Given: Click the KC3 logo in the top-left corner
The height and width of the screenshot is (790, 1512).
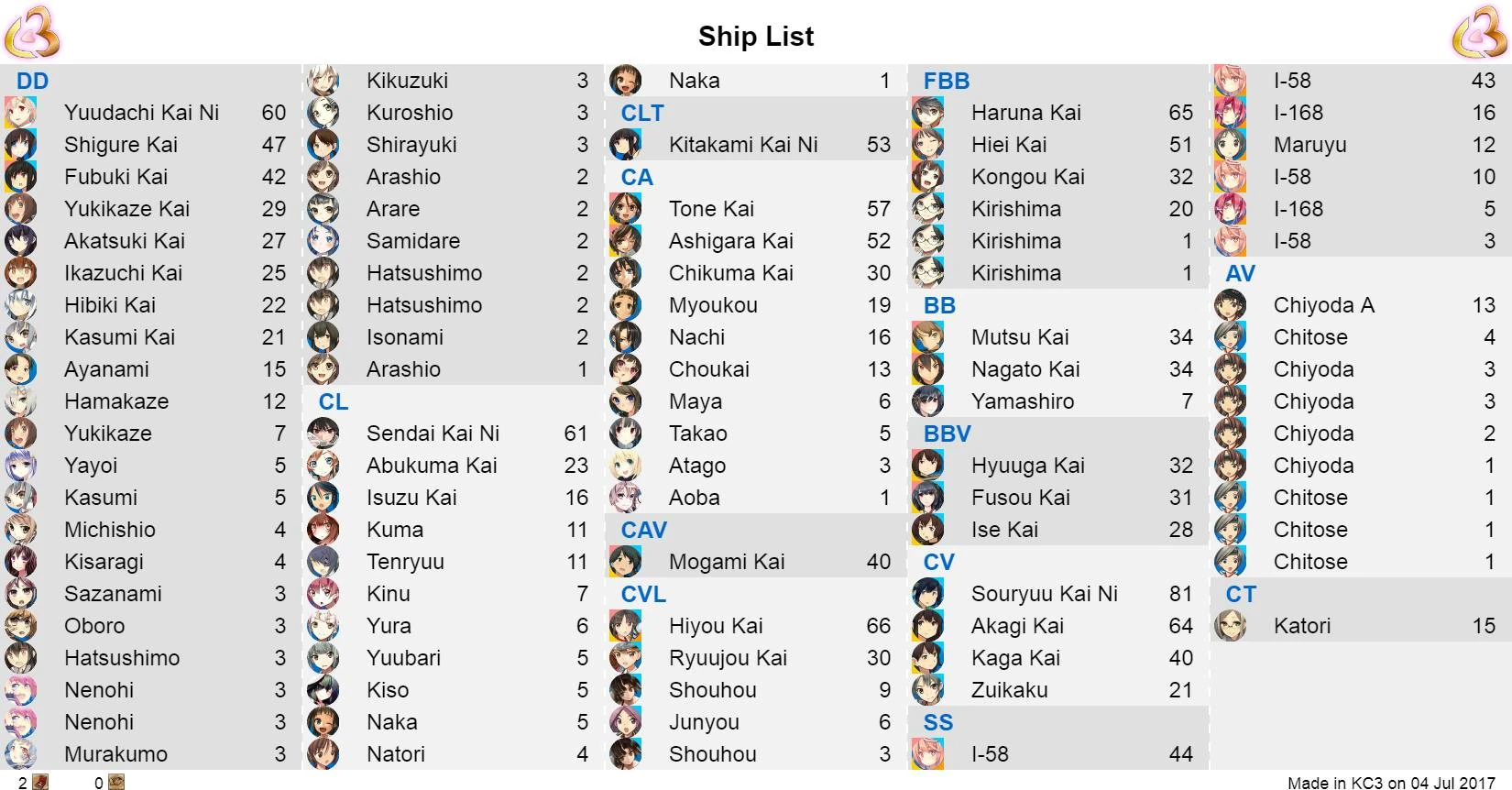Looking at the screenshot, I should click(33, 32).
